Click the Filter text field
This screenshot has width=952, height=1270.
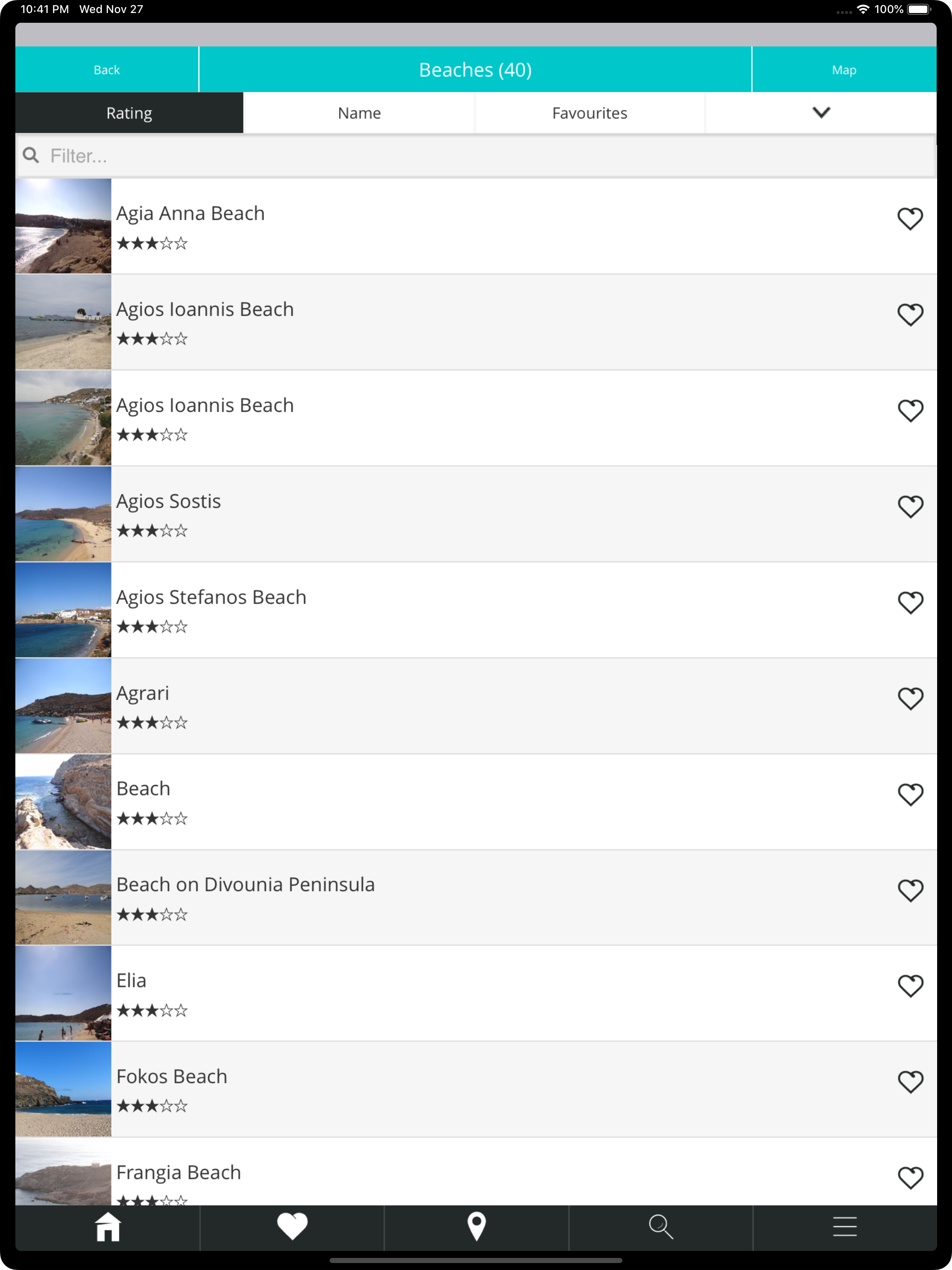click(476, 156)
